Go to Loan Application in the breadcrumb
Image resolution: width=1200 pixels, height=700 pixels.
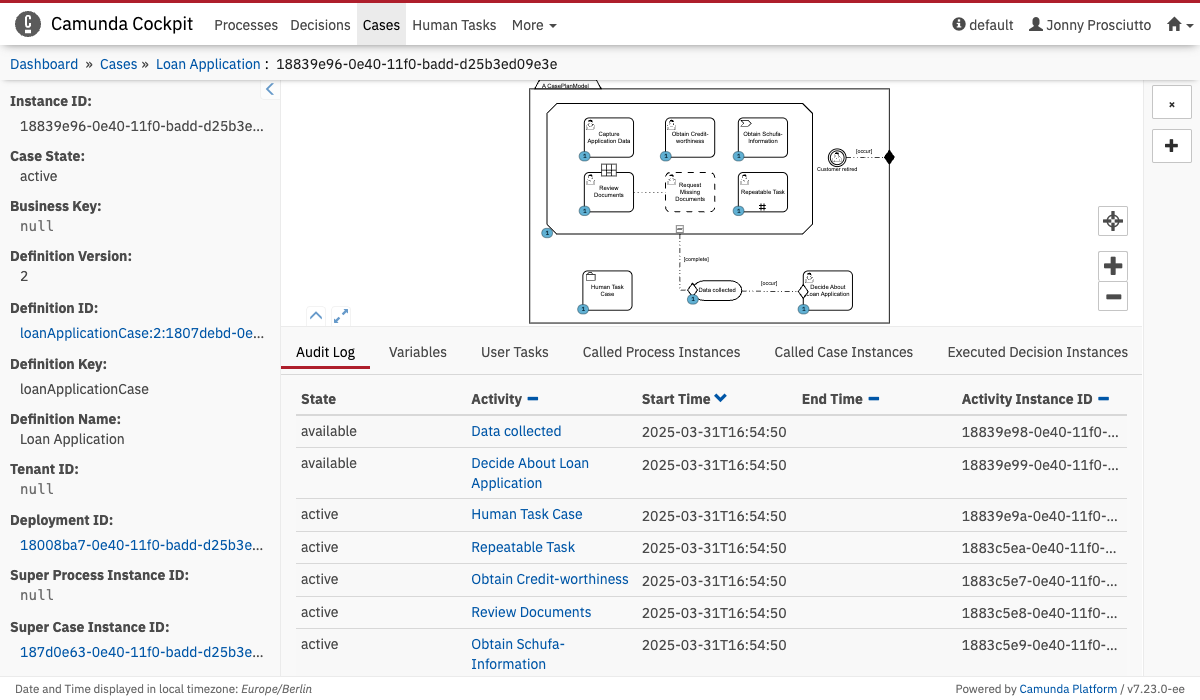208,64
